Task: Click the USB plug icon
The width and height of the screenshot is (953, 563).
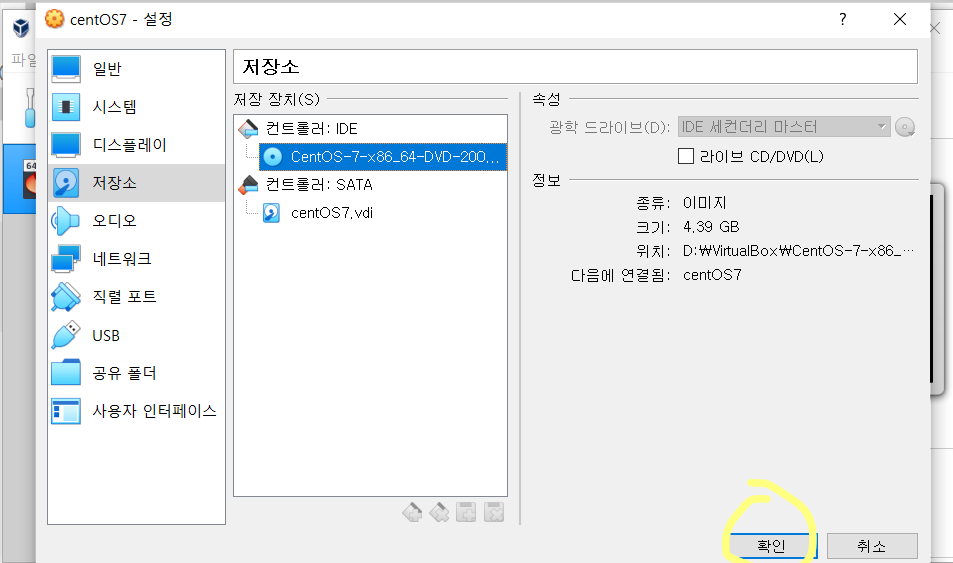Action: tap(66, 335)
